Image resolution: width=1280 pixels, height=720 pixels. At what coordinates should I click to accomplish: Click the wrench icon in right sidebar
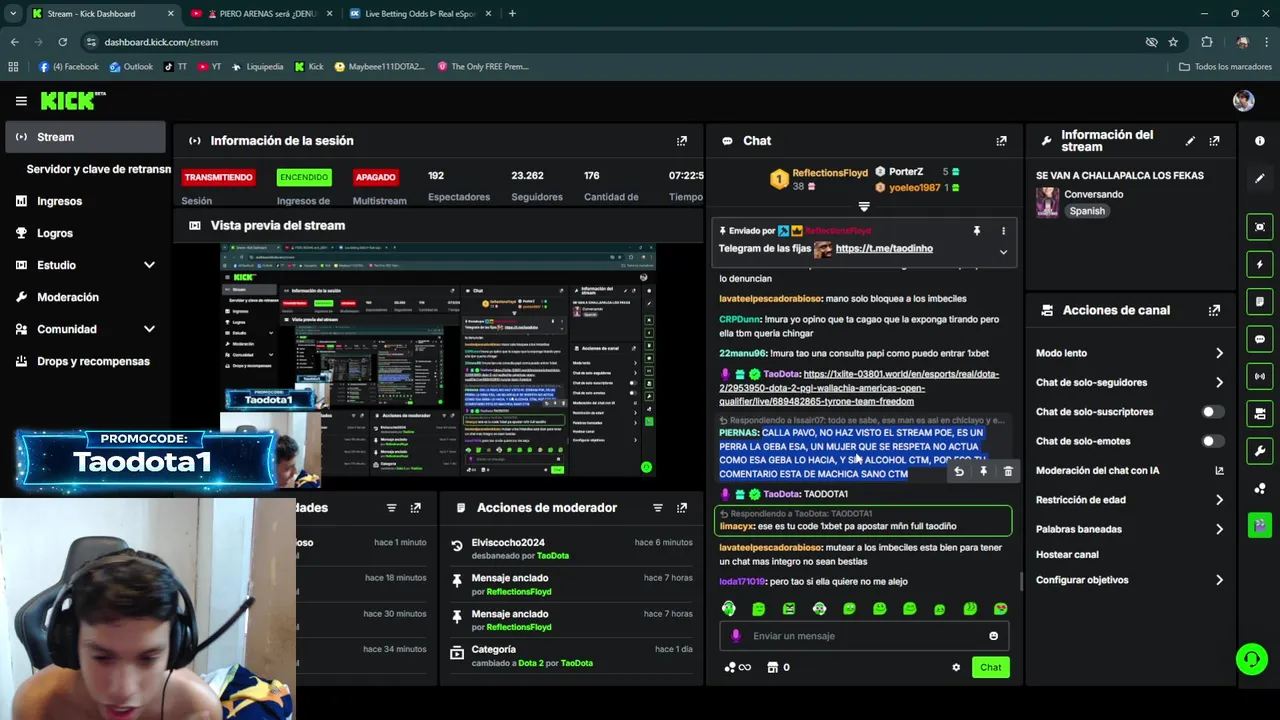(1259, 451)
